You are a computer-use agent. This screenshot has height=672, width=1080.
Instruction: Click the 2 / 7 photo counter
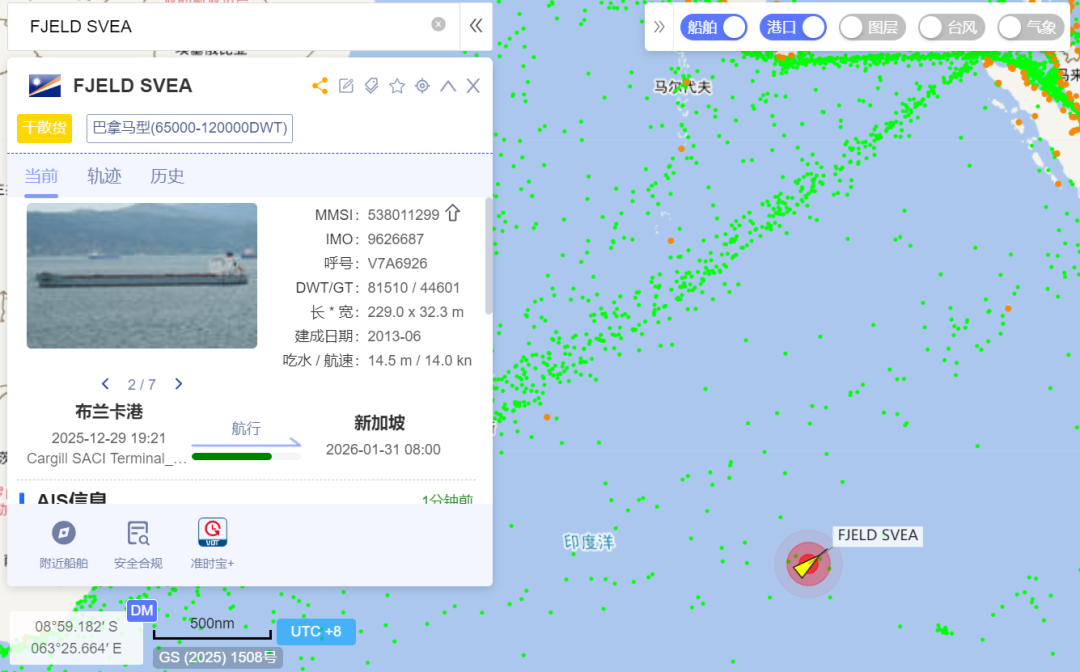(142, 384)
